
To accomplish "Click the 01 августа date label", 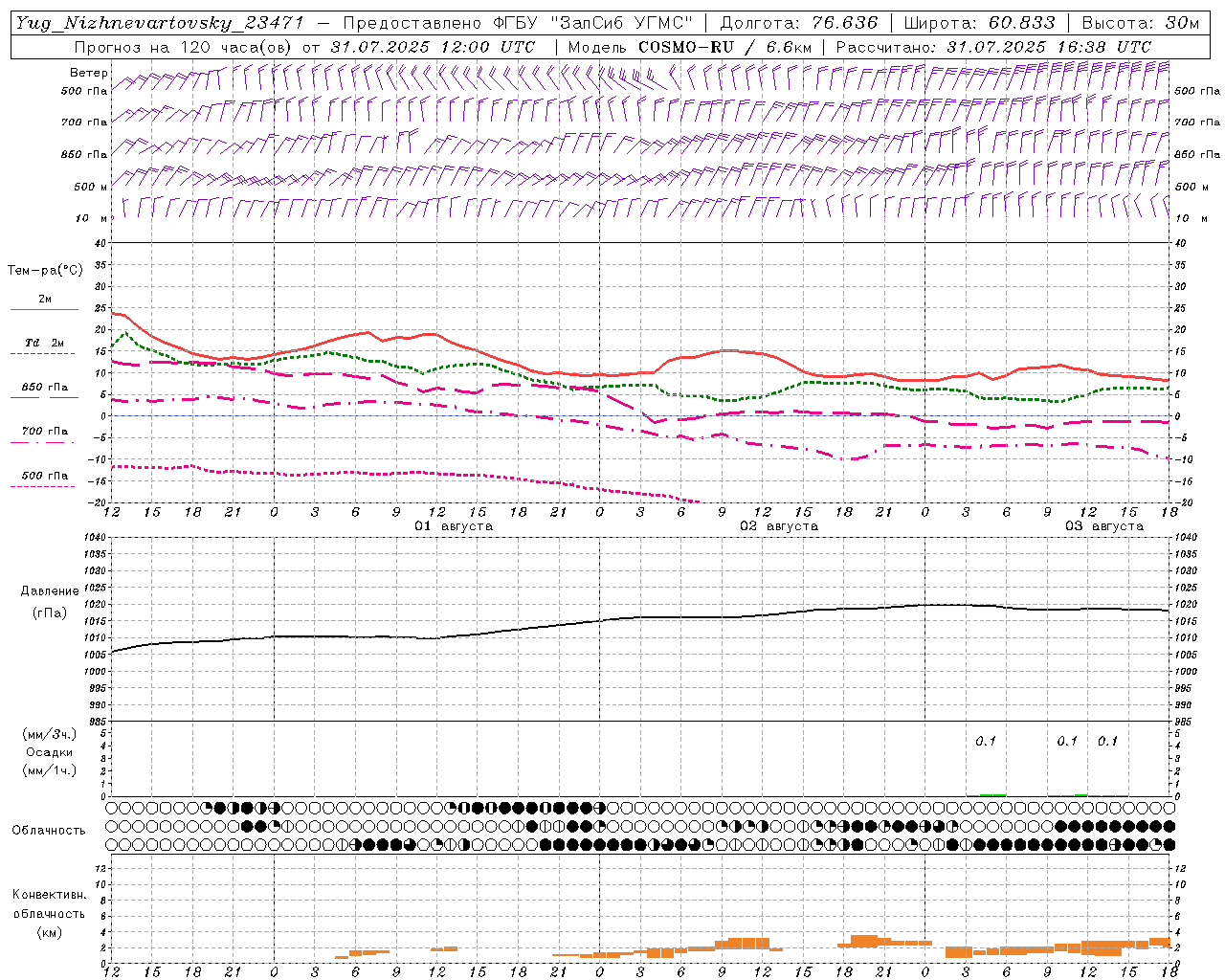I will [x=453, y=526].
